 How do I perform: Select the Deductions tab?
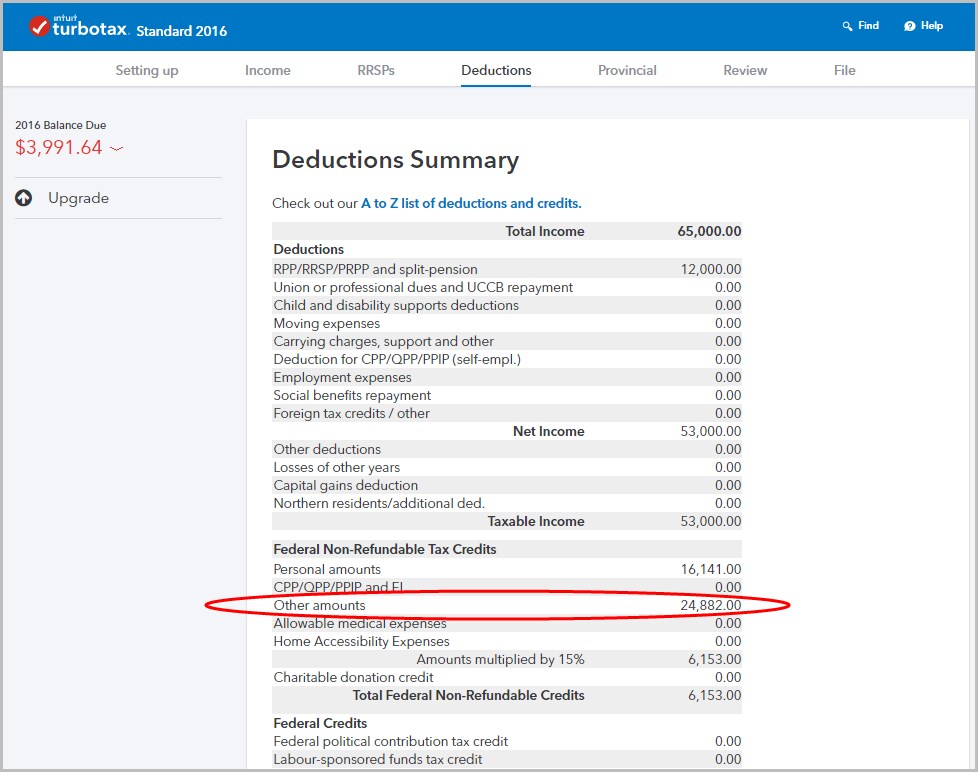496,70
